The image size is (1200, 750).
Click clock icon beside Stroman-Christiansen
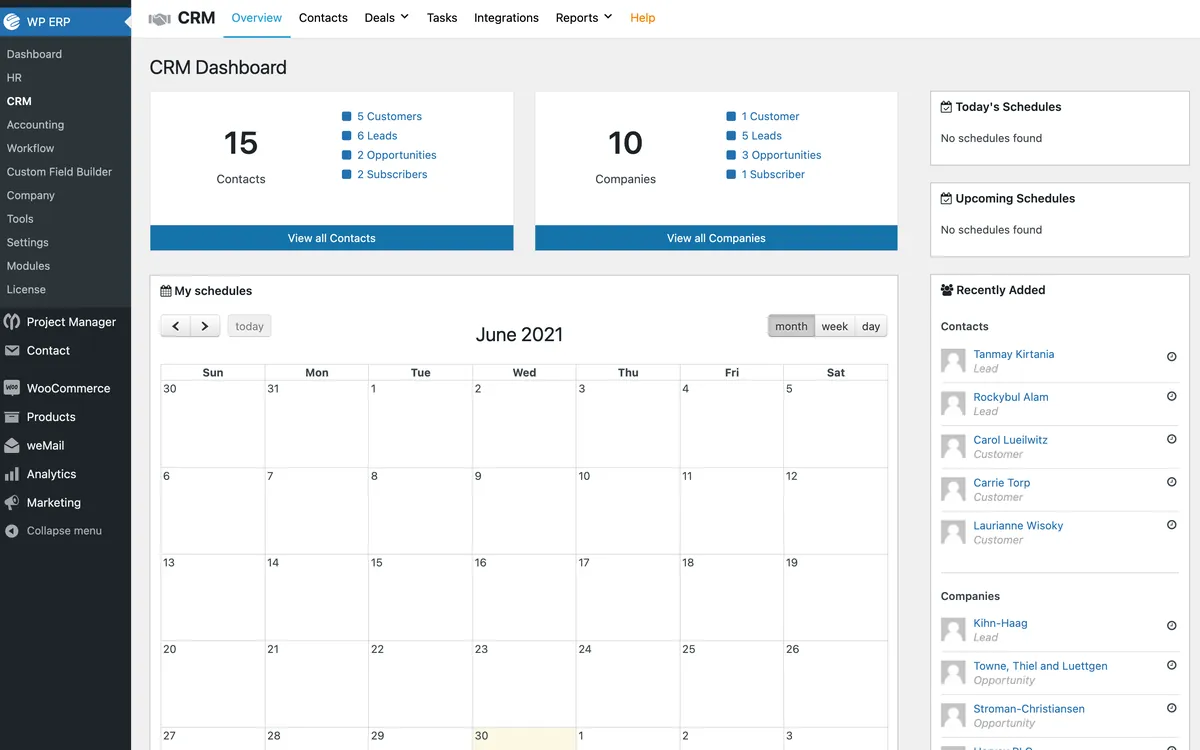(x=1172, y=708)
